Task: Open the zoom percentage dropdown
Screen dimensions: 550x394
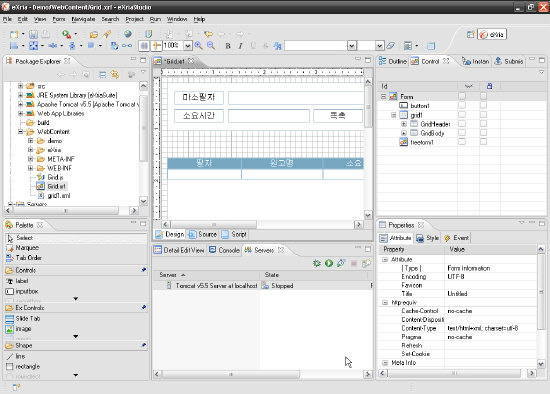Action: tap(188, 46)
